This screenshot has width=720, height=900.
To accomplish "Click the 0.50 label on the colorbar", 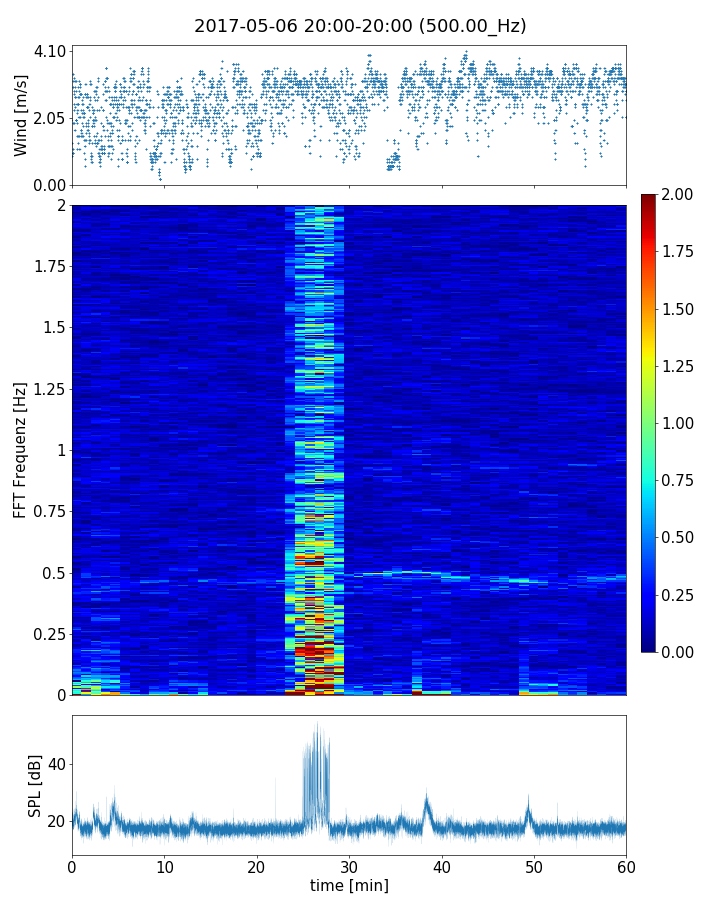I will click(x=680, y=537).
